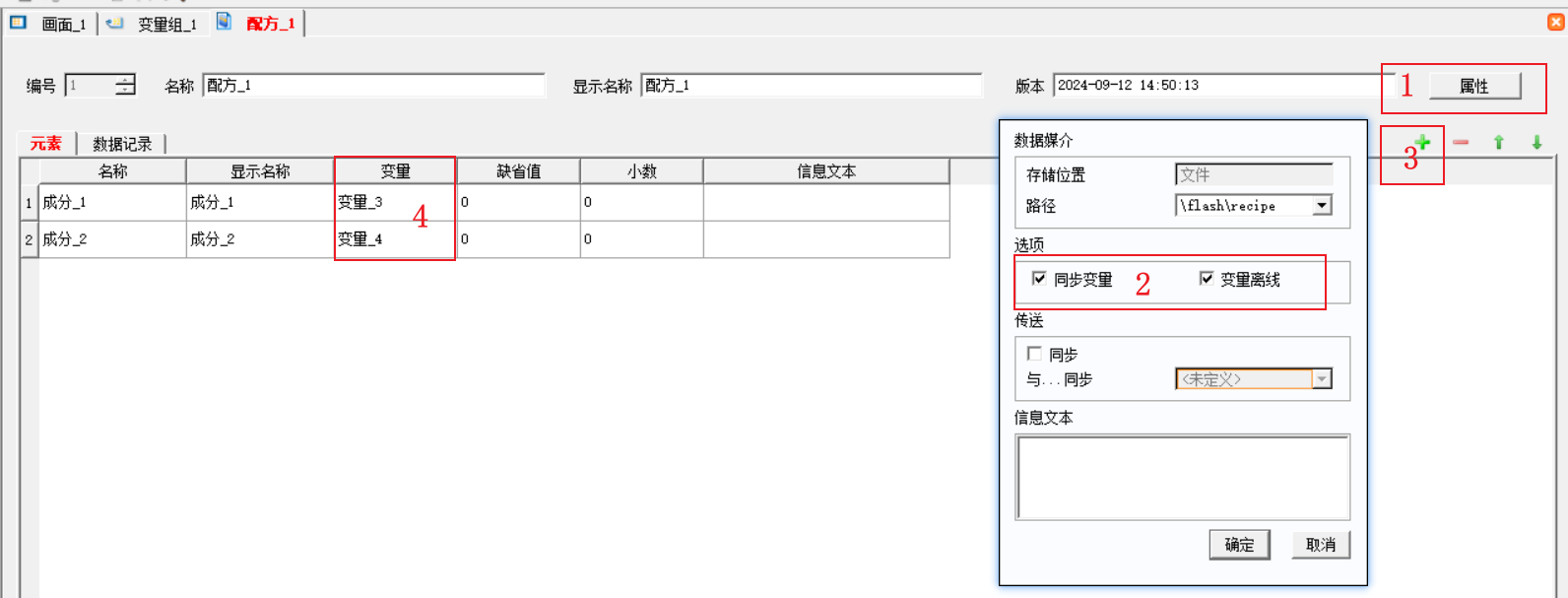Image resolution: width=1568 pixels, height=598 pixels.
Task: Click the 配方_1 tab document icon
Action: (225, 22)
